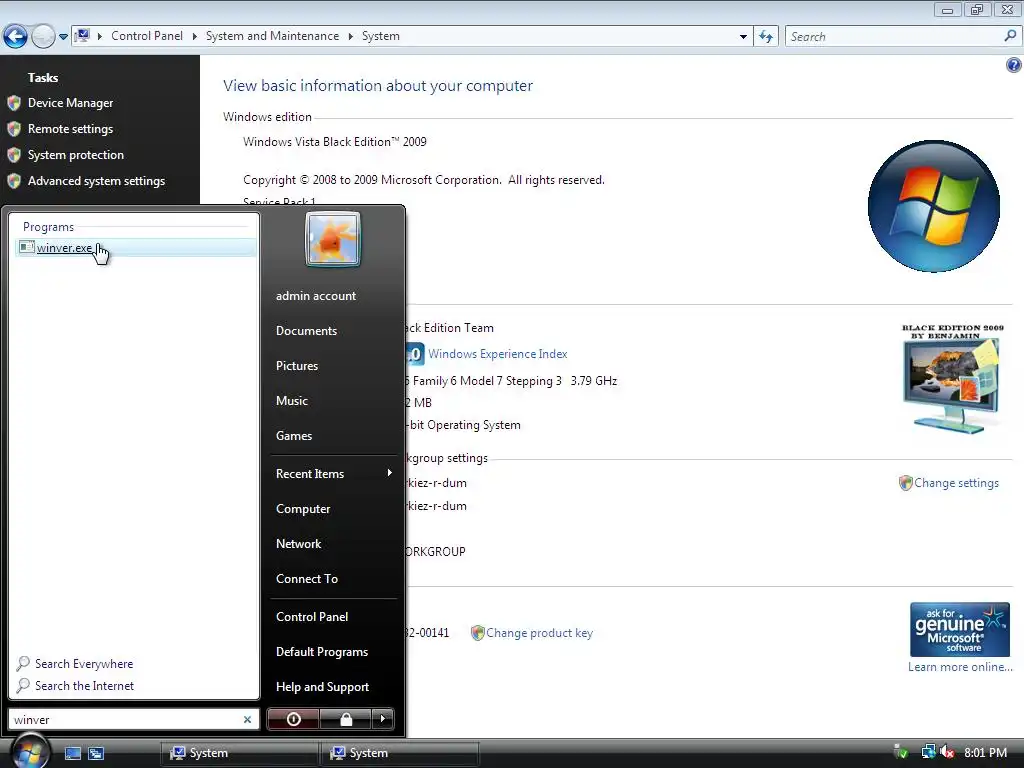Open Music from the Start menu

coord(291,401)
